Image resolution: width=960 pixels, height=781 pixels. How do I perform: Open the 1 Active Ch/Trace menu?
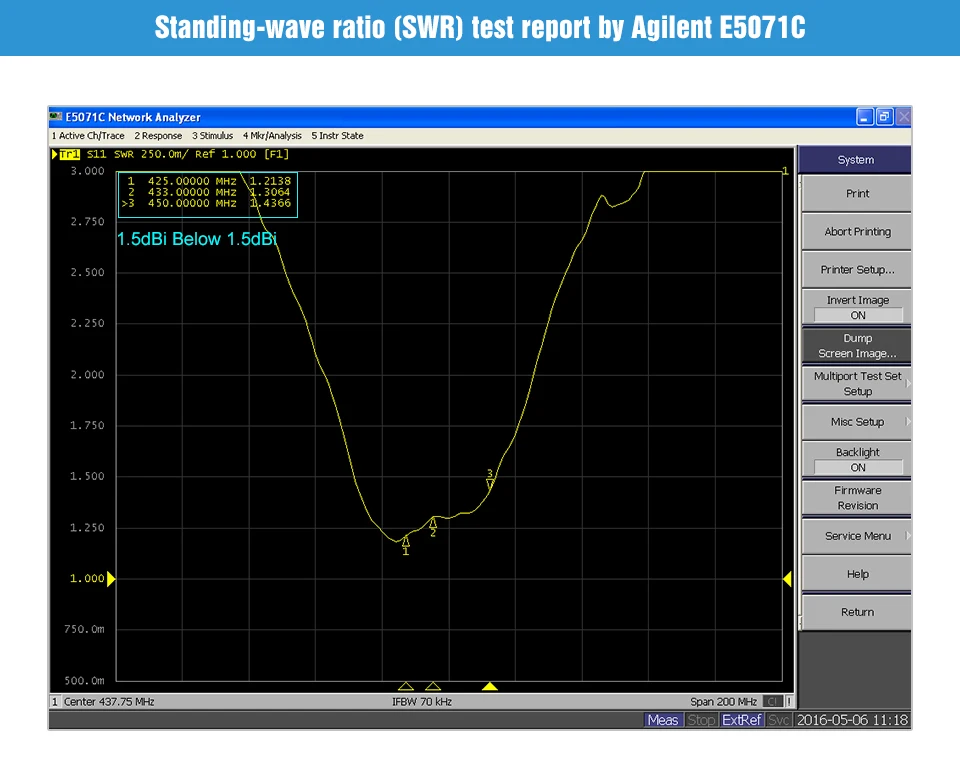[88, 136]
